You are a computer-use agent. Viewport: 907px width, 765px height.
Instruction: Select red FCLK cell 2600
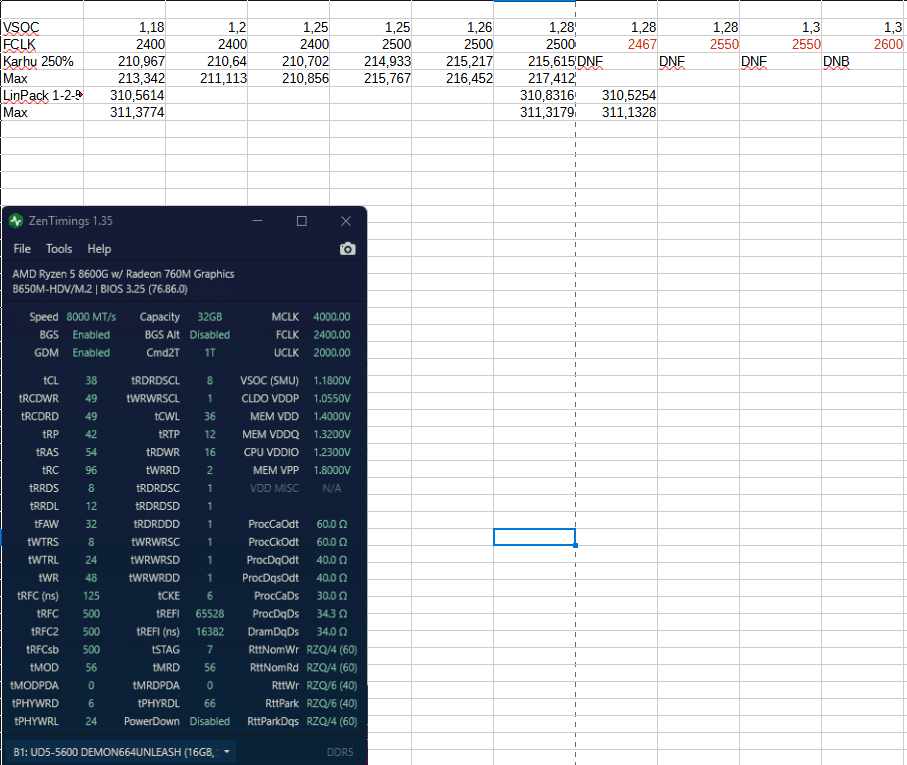863,44
